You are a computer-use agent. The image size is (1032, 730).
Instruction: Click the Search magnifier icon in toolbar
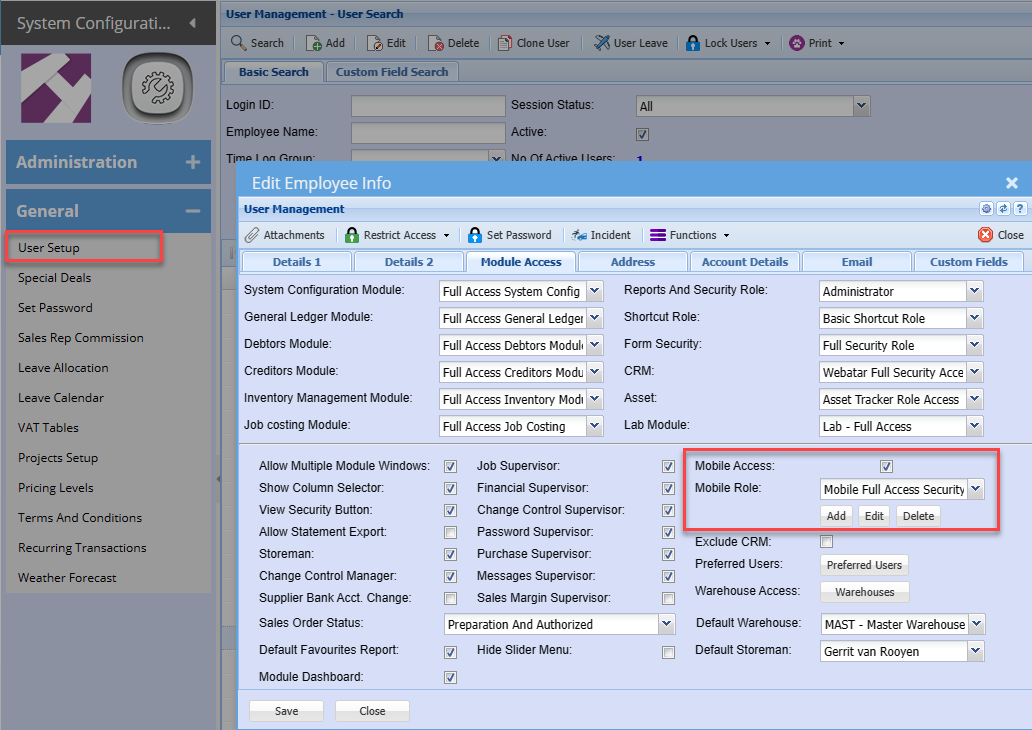coord(239,43)
